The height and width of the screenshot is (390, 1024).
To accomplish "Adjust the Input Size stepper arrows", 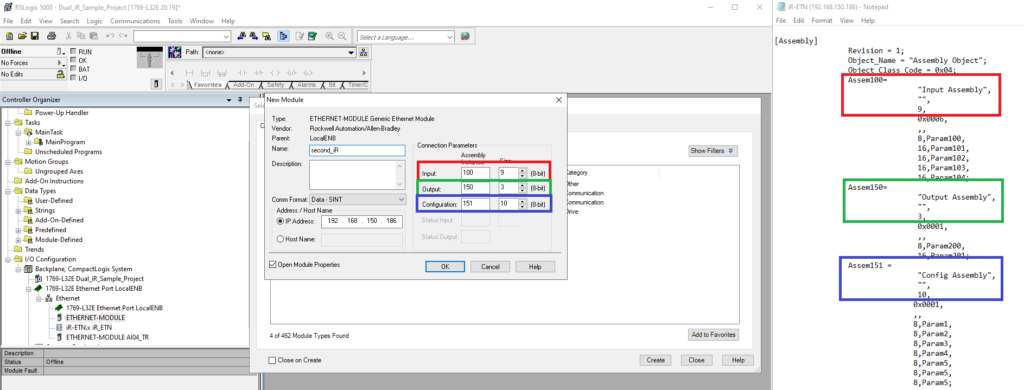I will 522,173.
